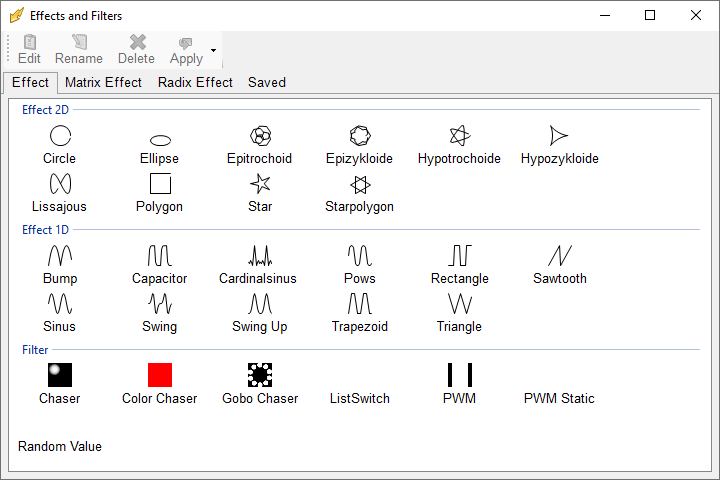Select the Sawtooth waveform effect

click(559, 256)
